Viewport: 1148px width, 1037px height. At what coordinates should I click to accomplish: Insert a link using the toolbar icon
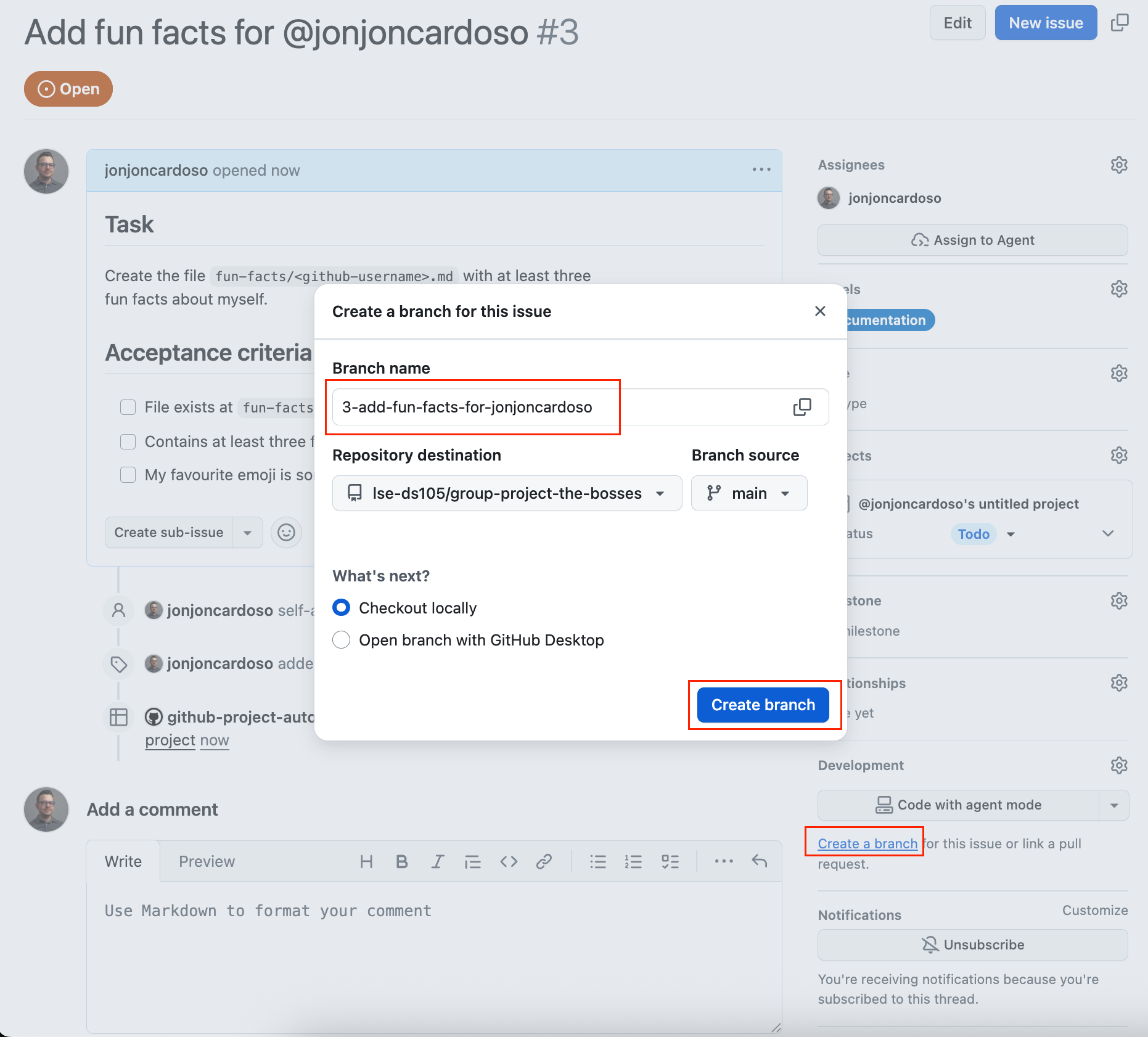tap(544, 862)
